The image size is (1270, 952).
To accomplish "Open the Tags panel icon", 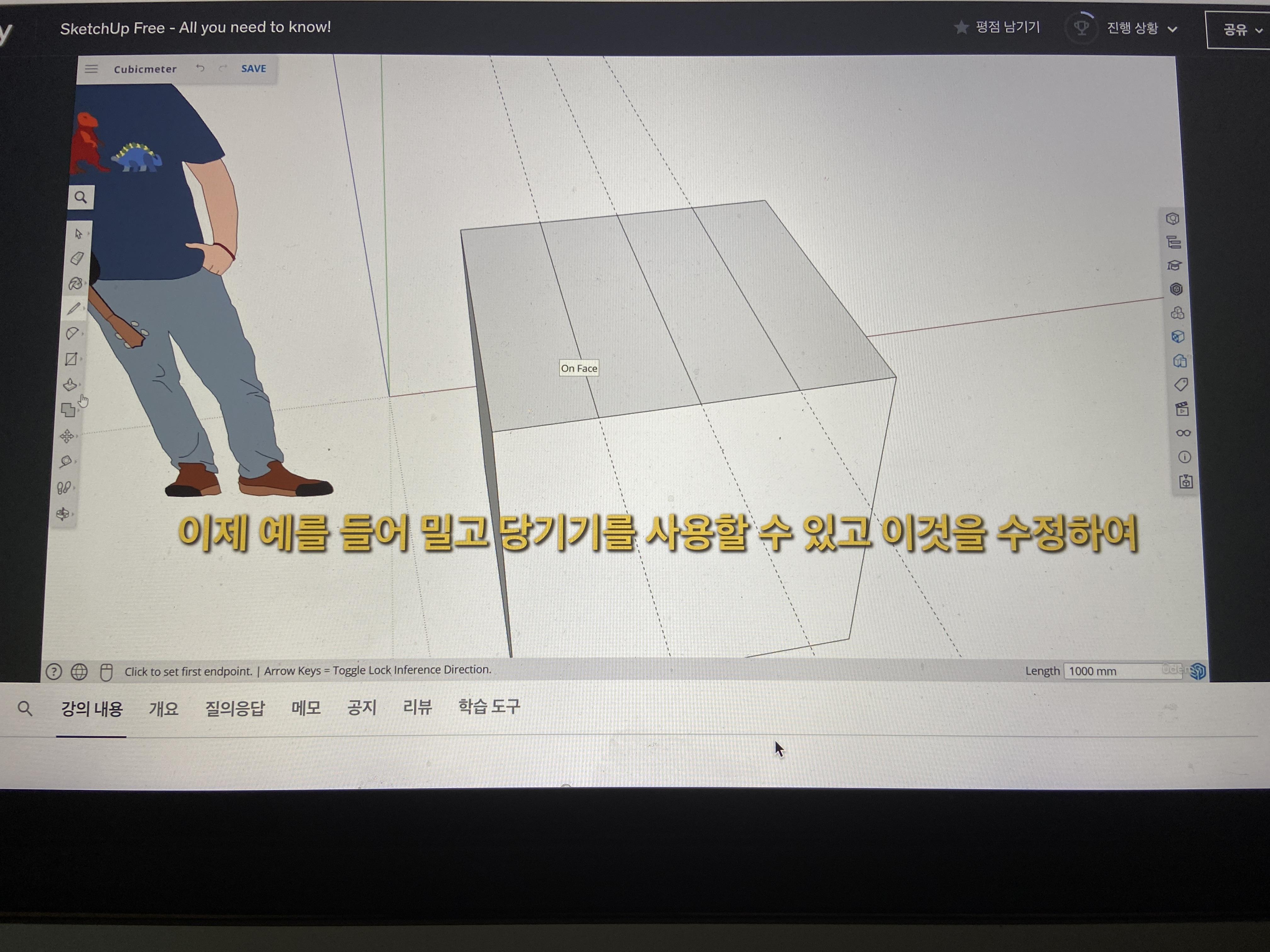I will pos(1181,384).
